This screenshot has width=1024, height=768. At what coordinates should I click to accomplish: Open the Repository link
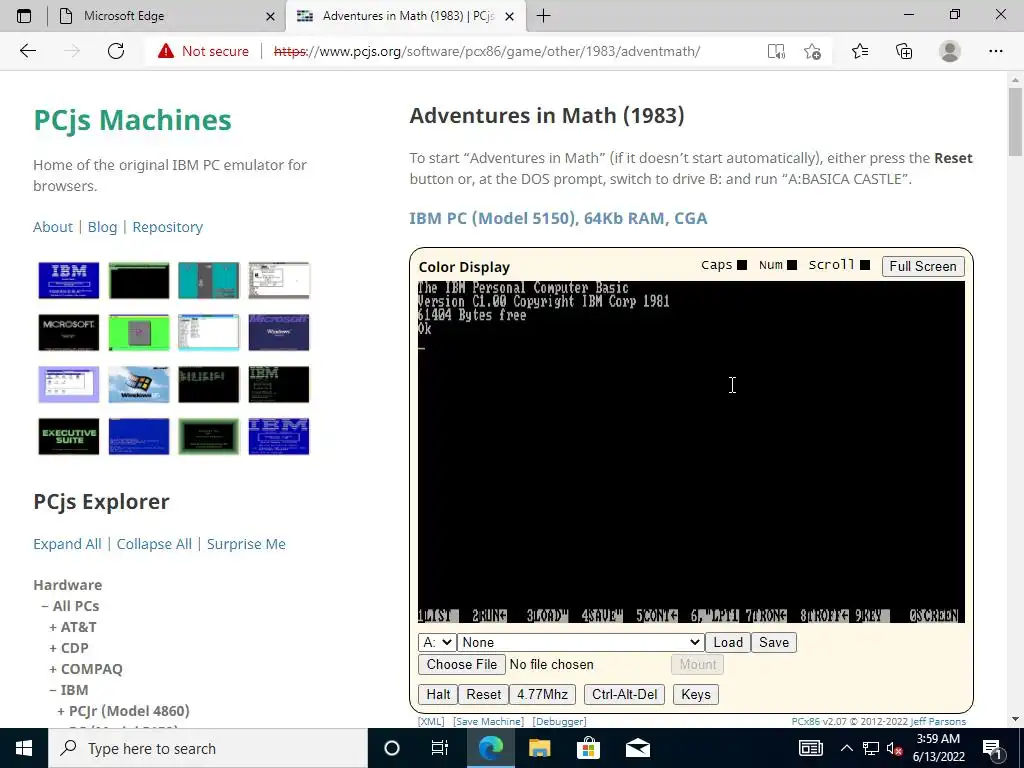[x=168, y=227]
